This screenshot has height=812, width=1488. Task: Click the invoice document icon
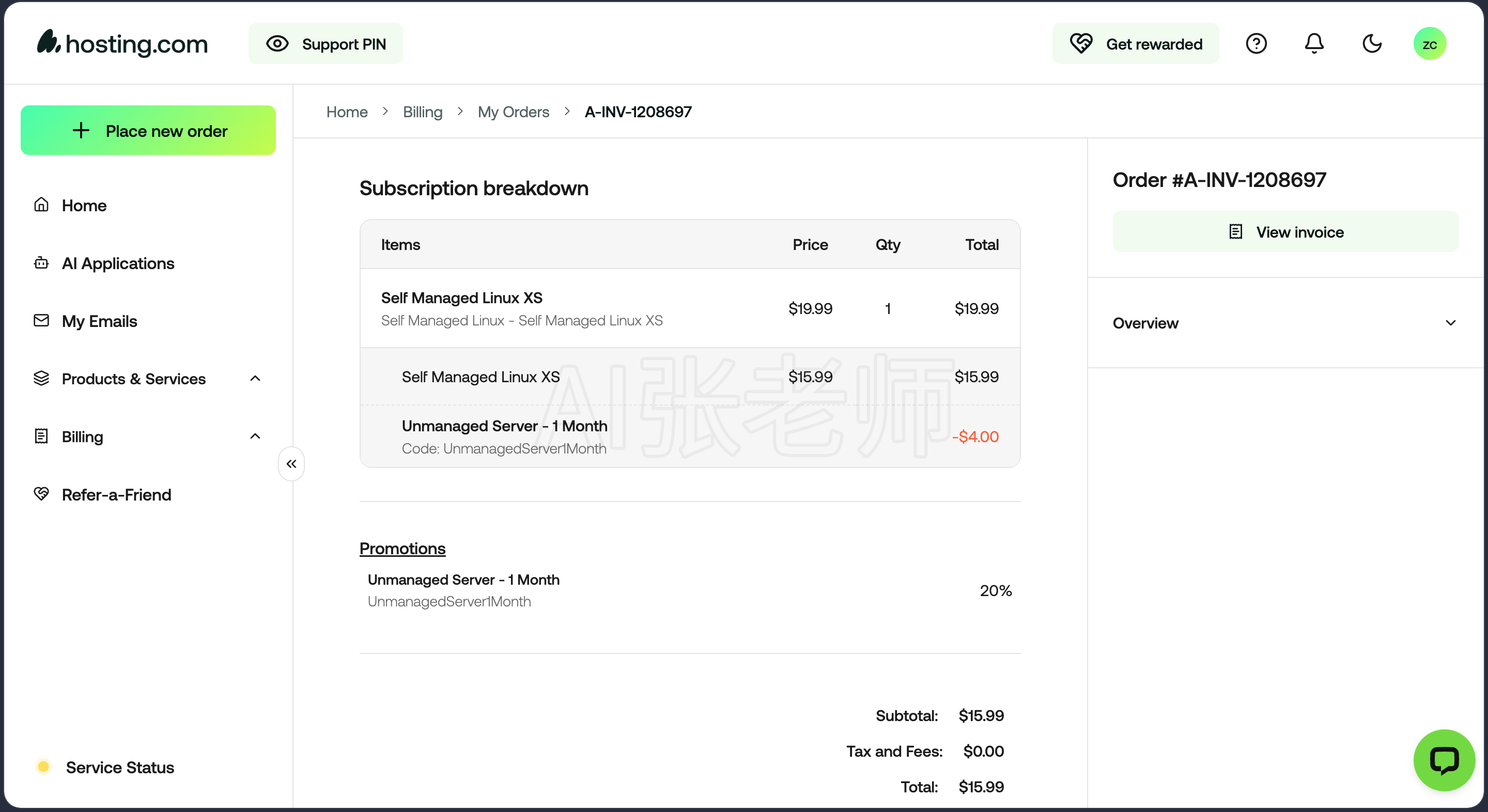coord(1235,231)
